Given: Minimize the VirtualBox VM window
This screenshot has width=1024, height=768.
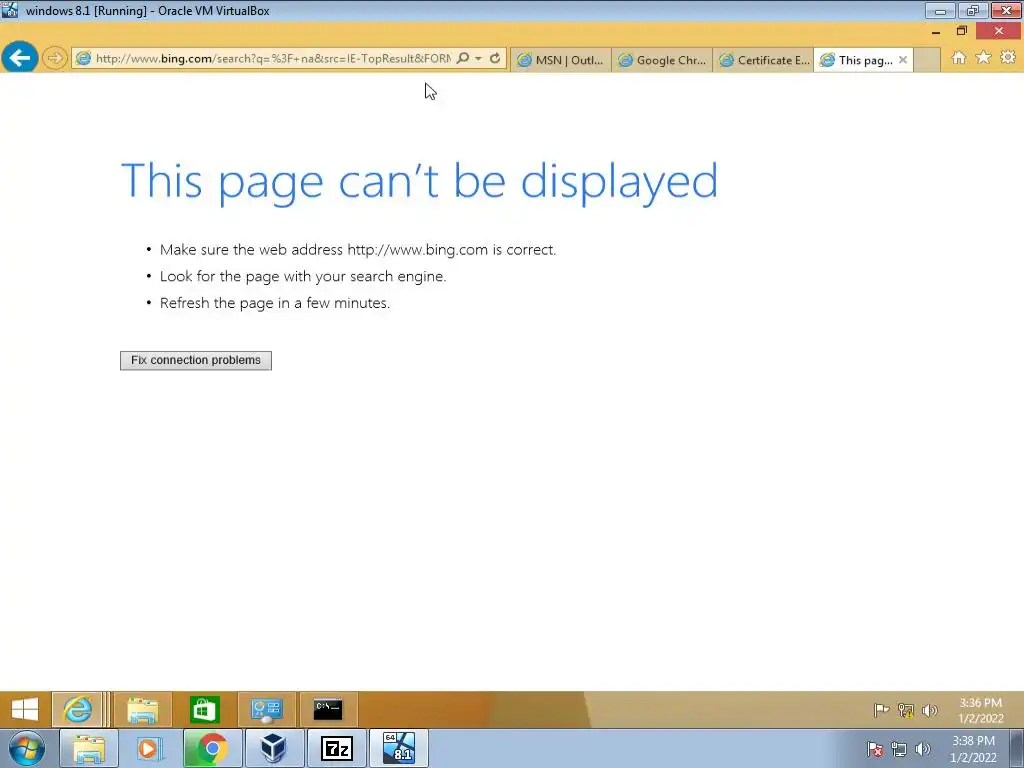Looking at the screenshot, I should click(940, 10).
